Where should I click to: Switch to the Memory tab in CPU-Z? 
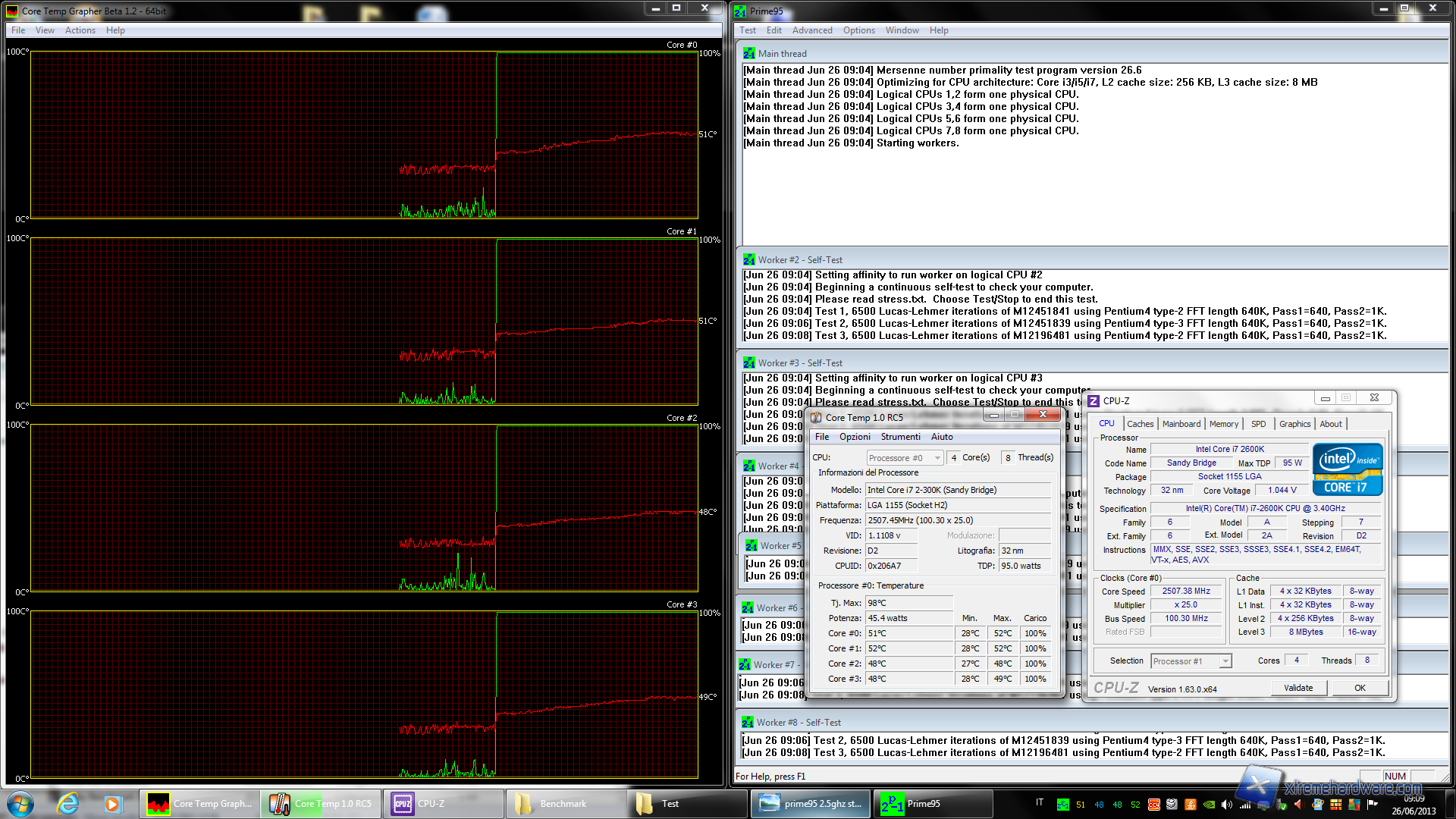[x=1223, y=424]
